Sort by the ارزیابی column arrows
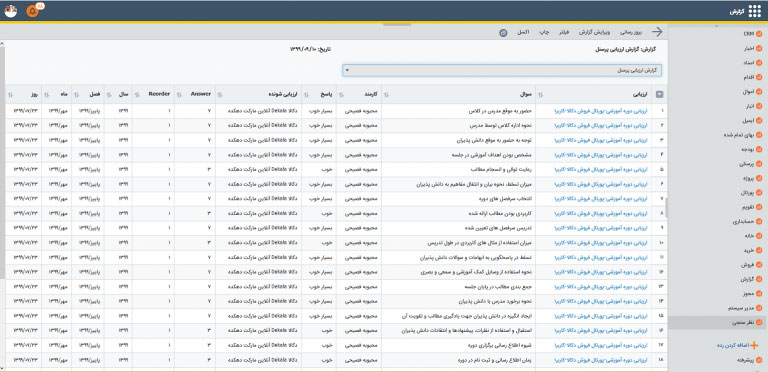The image size is (768, 372). click(541, 95)
